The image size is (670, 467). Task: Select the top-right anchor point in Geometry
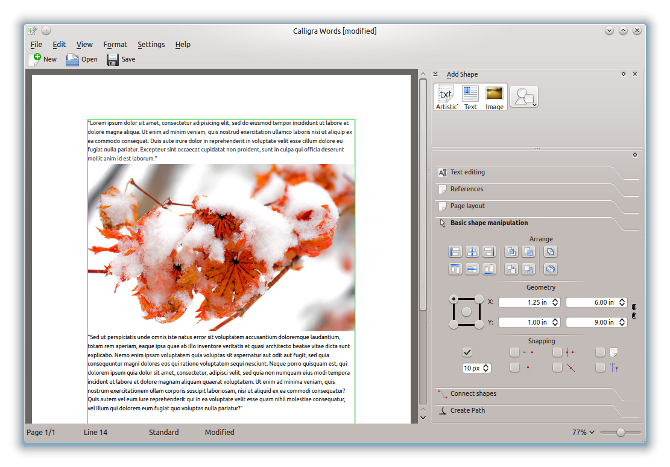(x=479, y=299)
